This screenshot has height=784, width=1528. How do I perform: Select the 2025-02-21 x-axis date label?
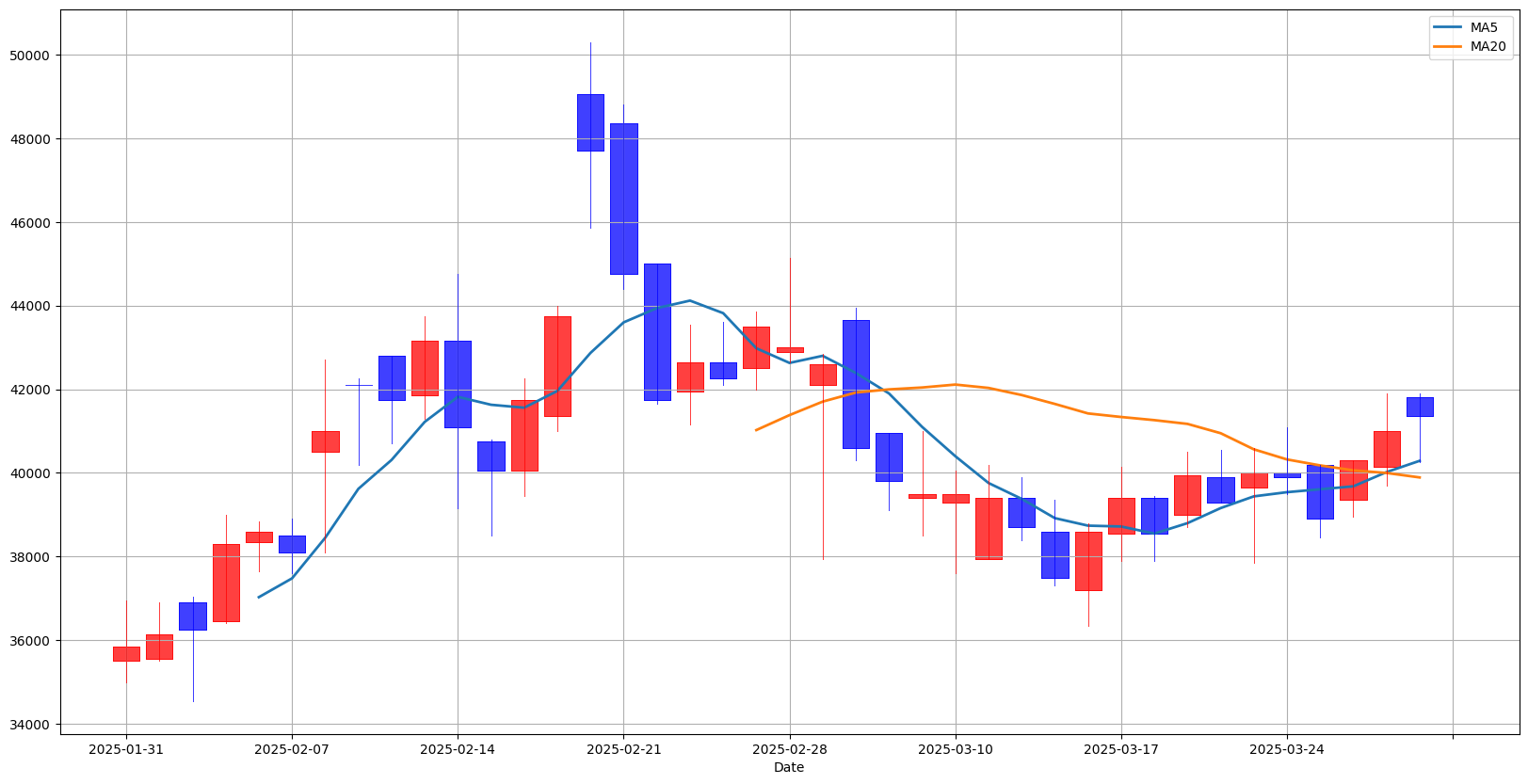pos(623,750)
